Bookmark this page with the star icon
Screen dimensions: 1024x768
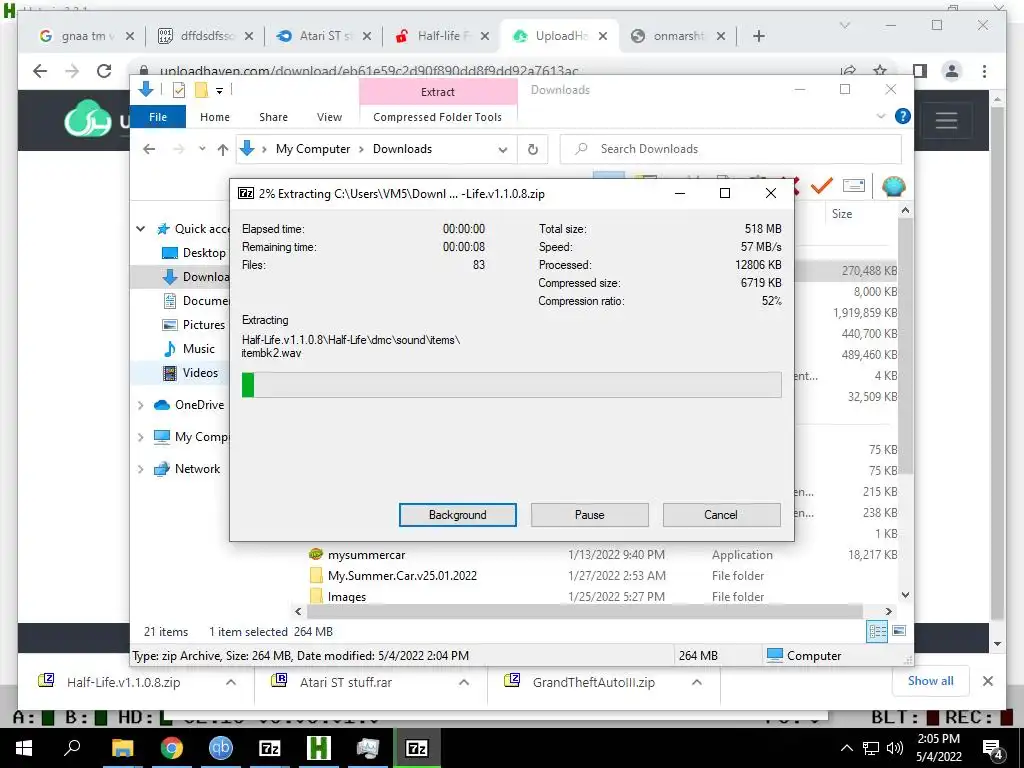point(880,71)
